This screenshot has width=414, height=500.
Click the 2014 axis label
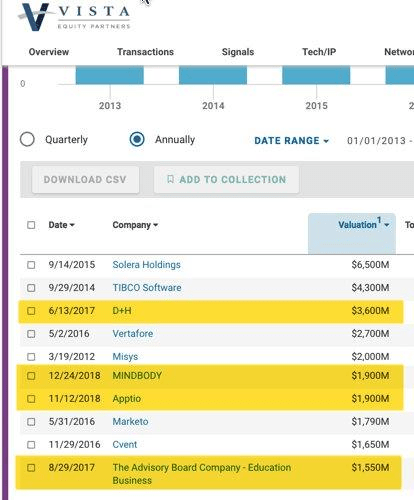213,106
